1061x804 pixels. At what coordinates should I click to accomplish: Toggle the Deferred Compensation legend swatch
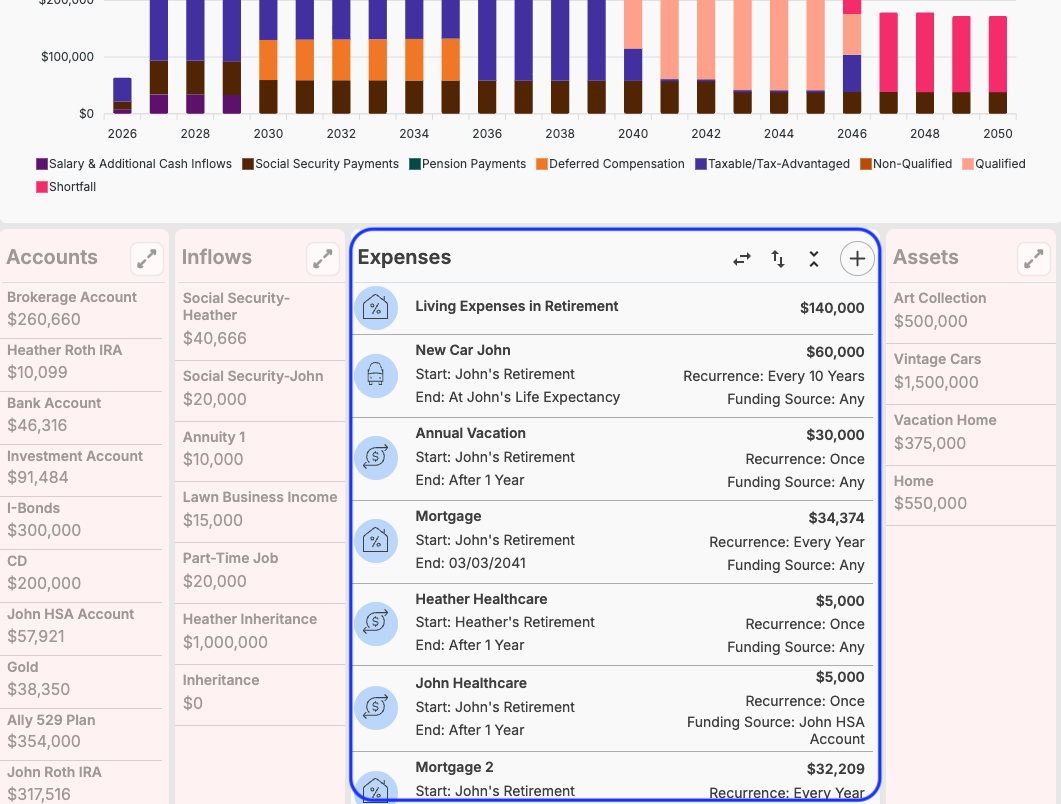click(x=542, y=164)
